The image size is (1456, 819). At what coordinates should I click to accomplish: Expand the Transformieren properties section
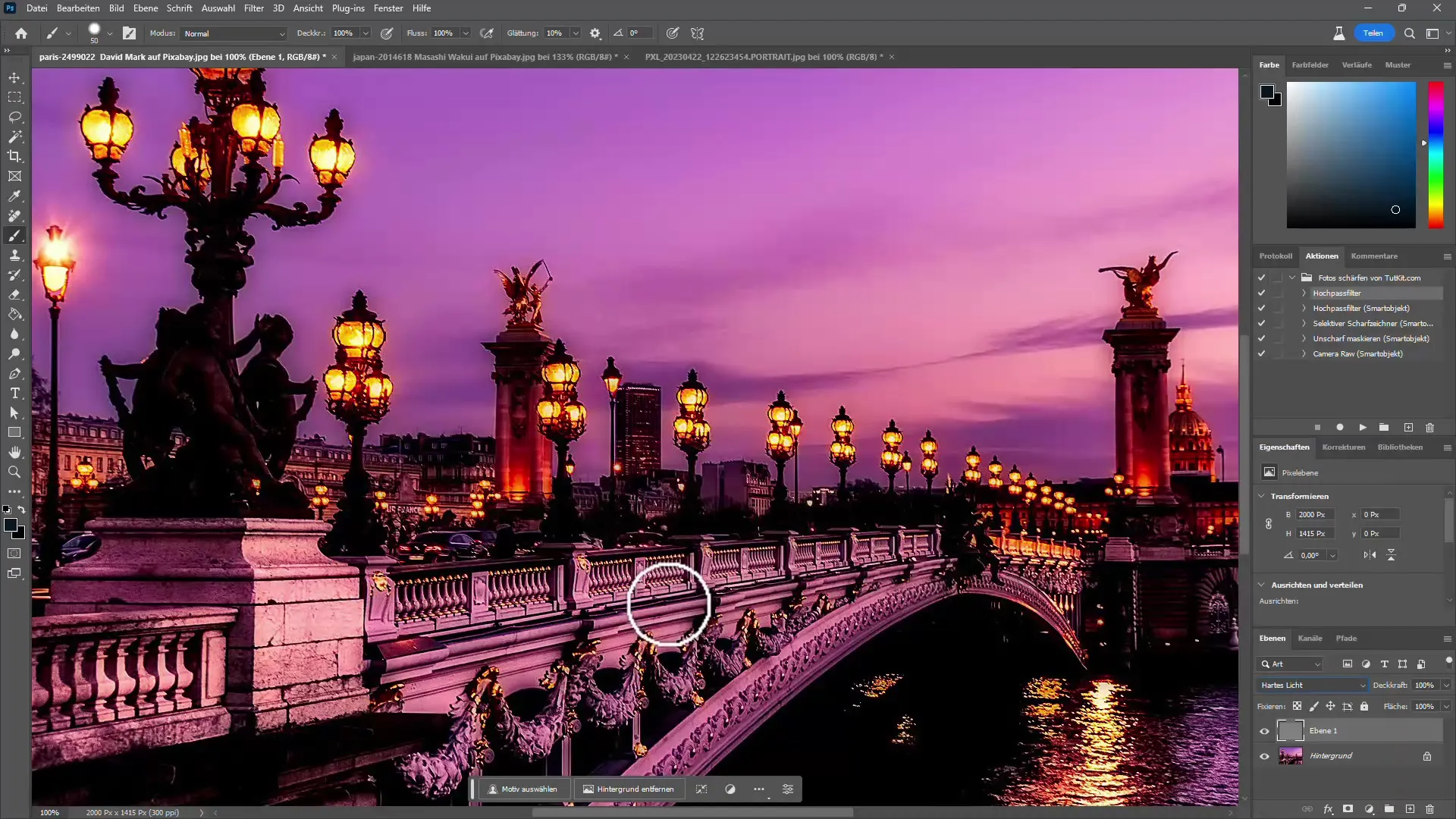coord(1262,496)
